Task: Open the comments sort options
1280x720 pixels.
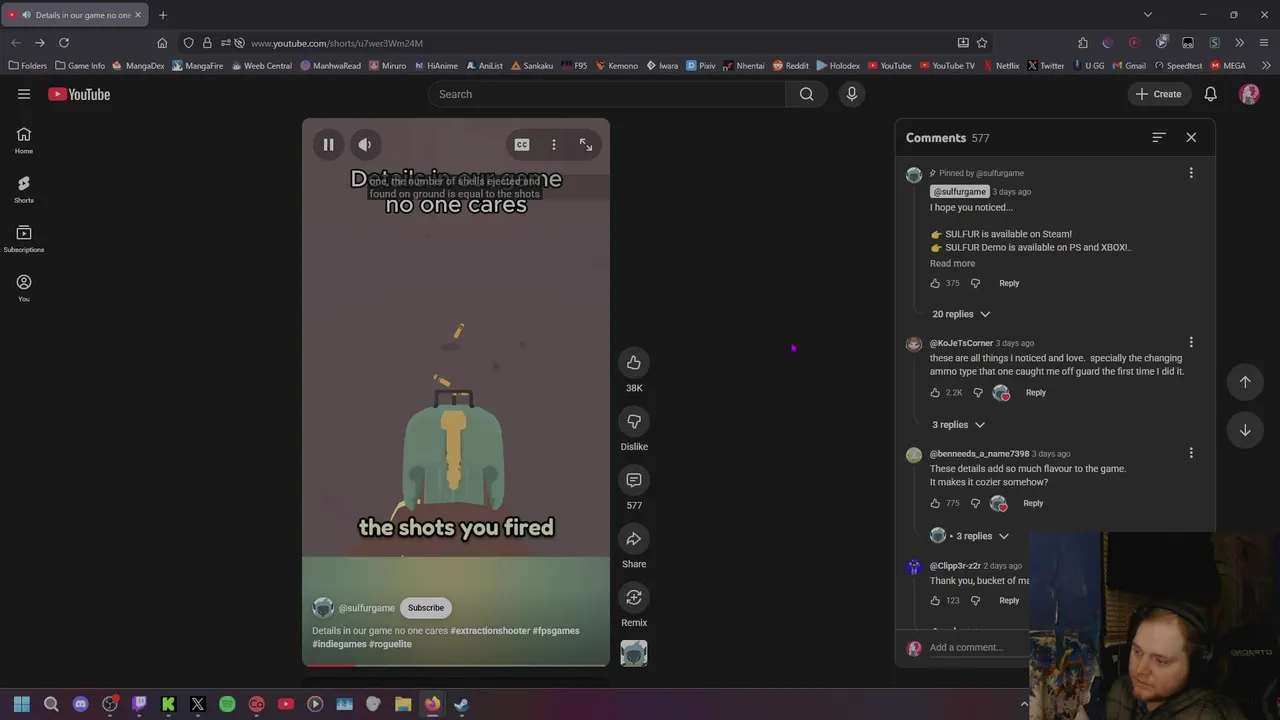Action: [x=1159, y=137]
